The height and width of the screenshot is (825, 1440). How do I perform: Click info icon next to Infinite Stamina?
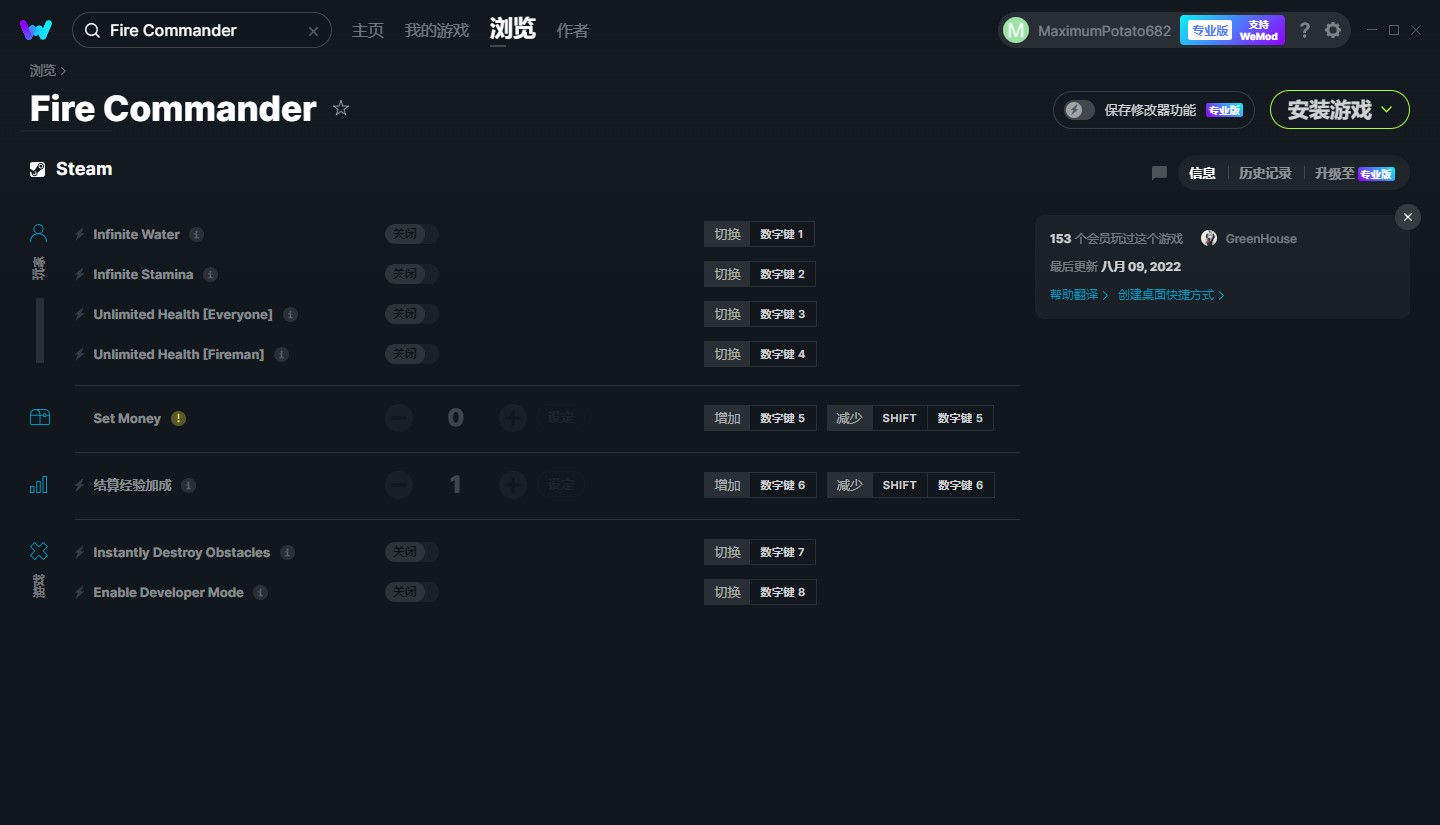tap(210, 274)
